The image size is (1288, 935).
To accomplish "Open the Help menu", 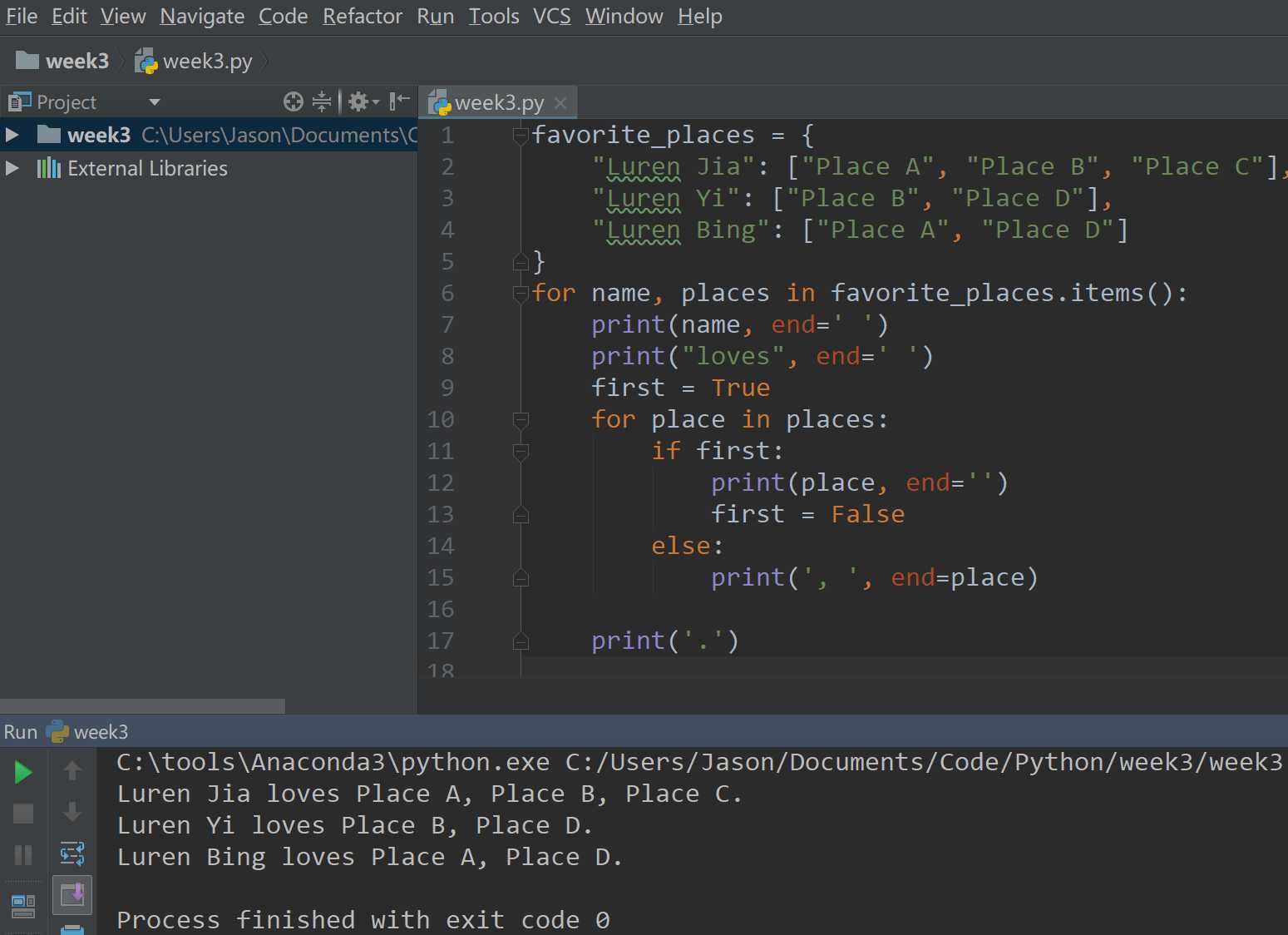I will tap(699, 16).
